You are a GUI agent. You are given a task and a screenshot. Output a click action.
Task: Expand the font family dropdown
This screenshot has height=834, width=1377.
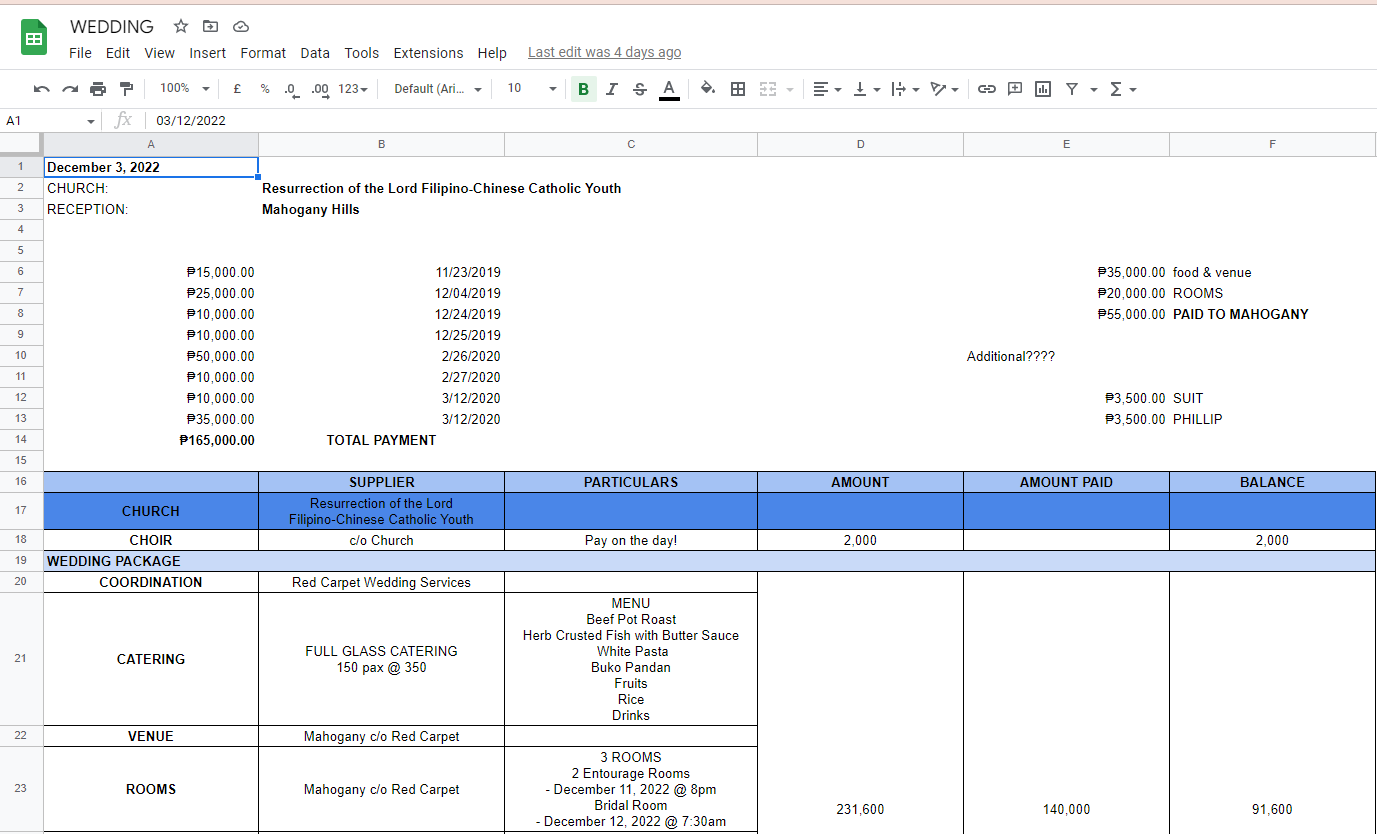438,89
